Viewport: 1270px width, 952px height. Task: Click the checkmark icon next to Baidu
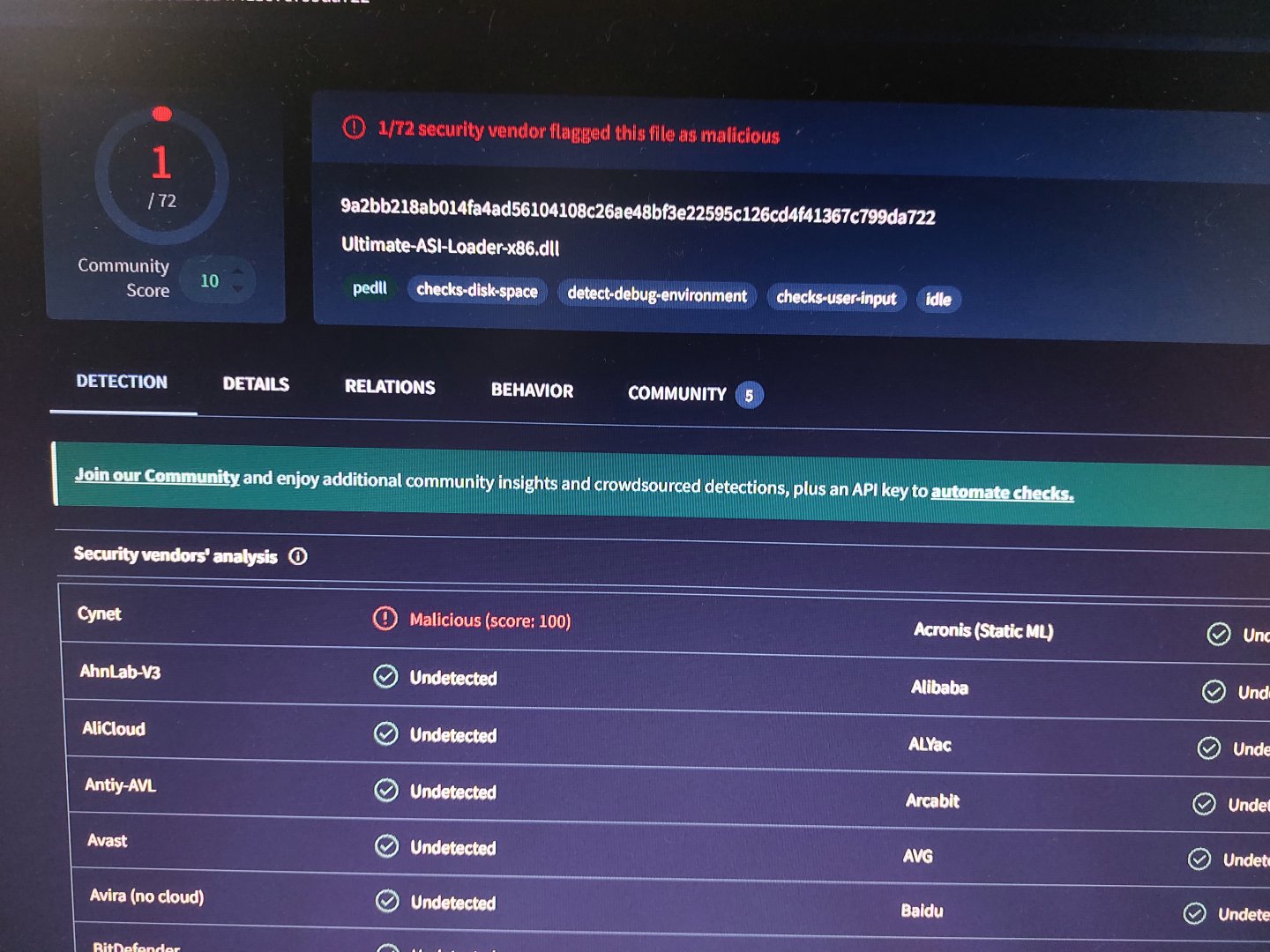coord(1195,913)
